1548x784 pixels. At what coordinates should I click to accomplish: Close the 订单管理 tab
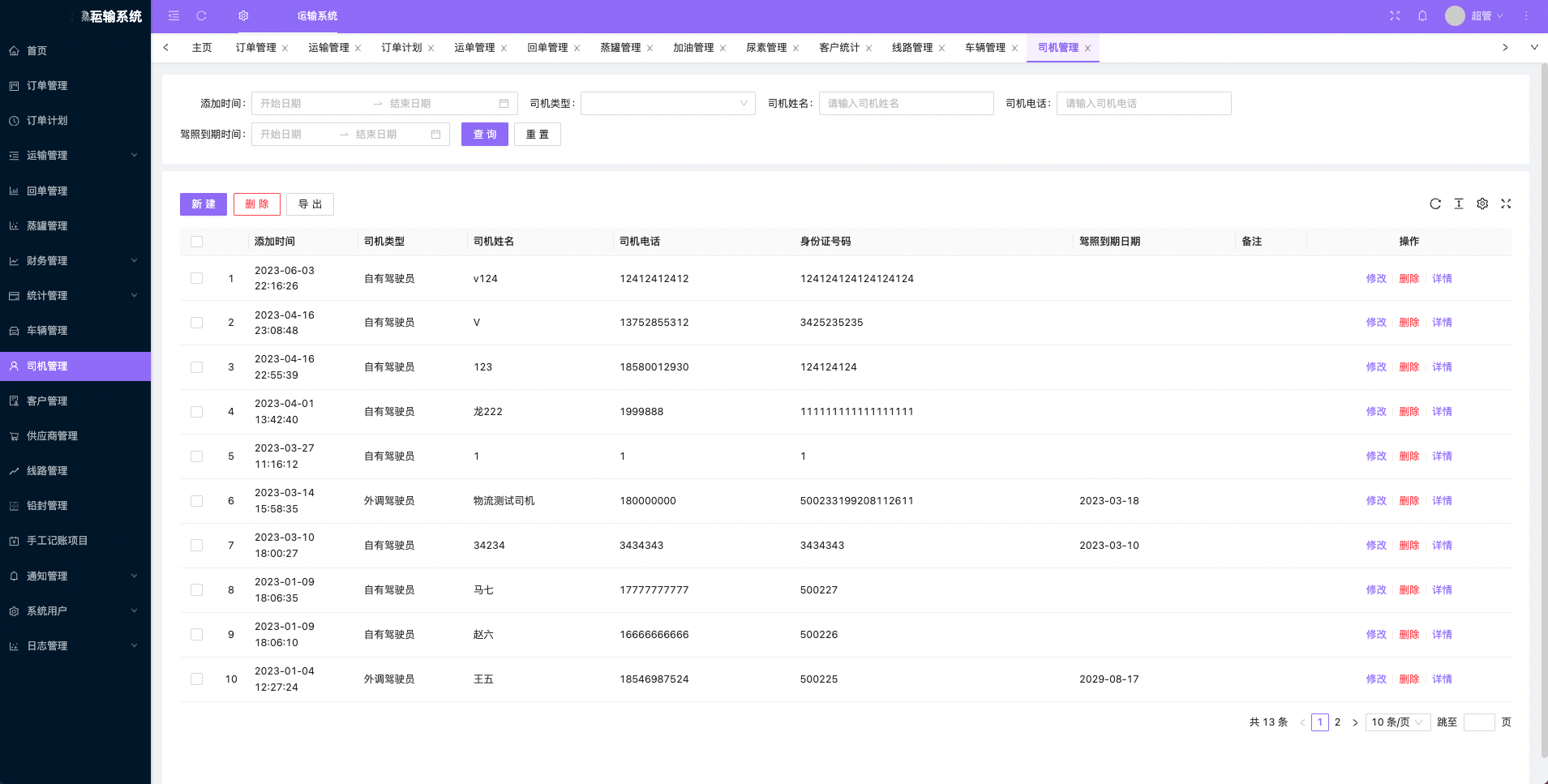[x=285, y=48]
